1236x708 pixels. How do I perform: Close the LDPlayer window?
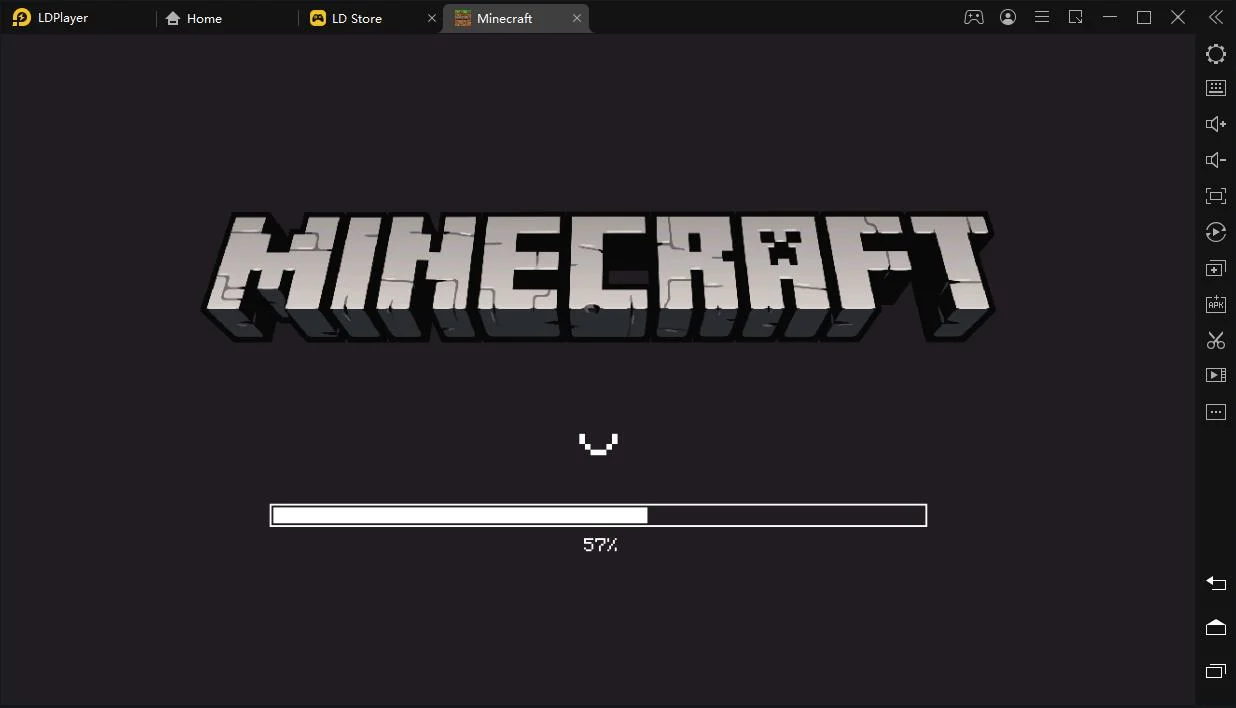click(1178, 17)
